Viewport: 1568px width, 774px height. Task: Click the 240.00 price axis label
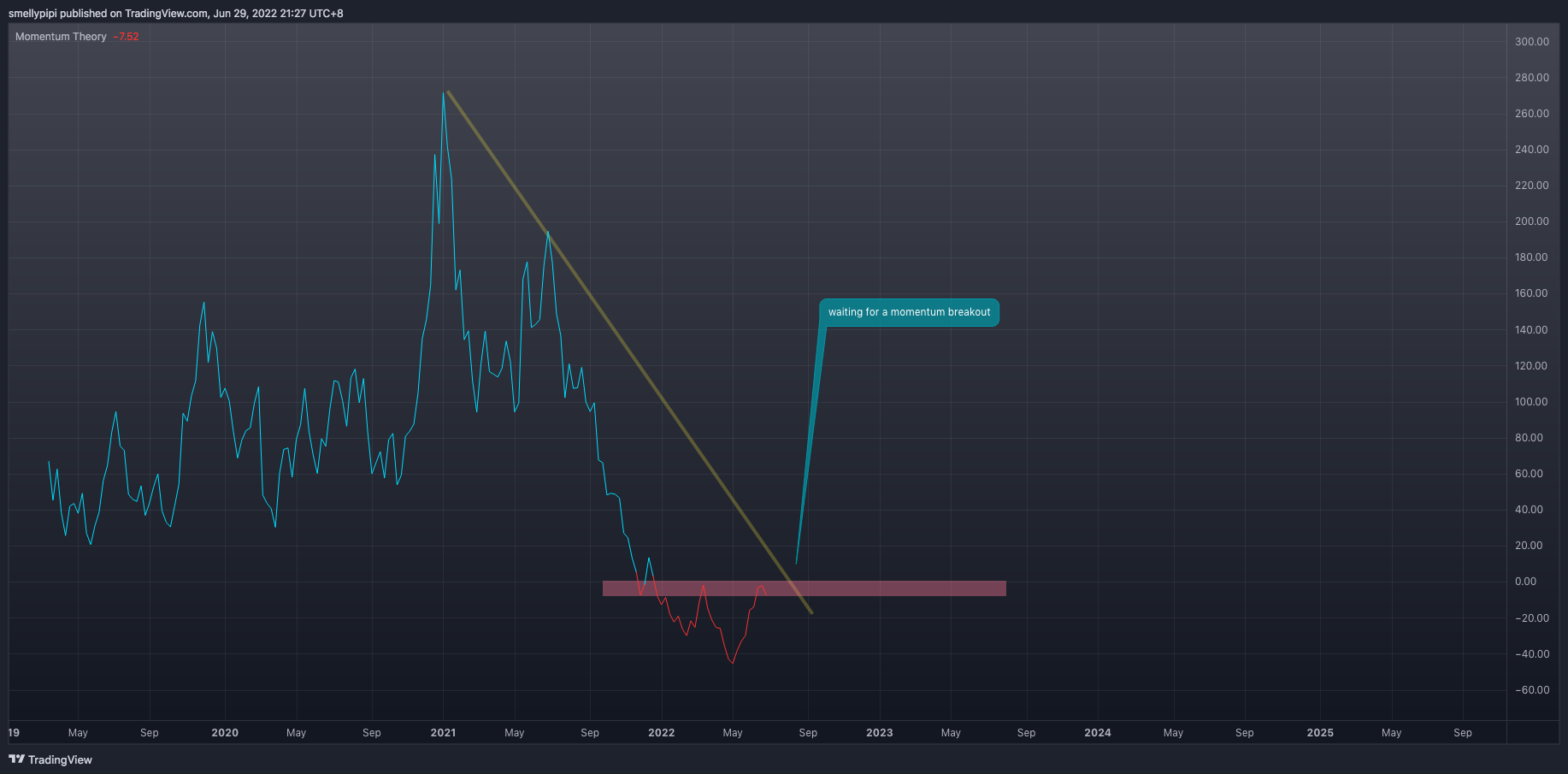1532,149
